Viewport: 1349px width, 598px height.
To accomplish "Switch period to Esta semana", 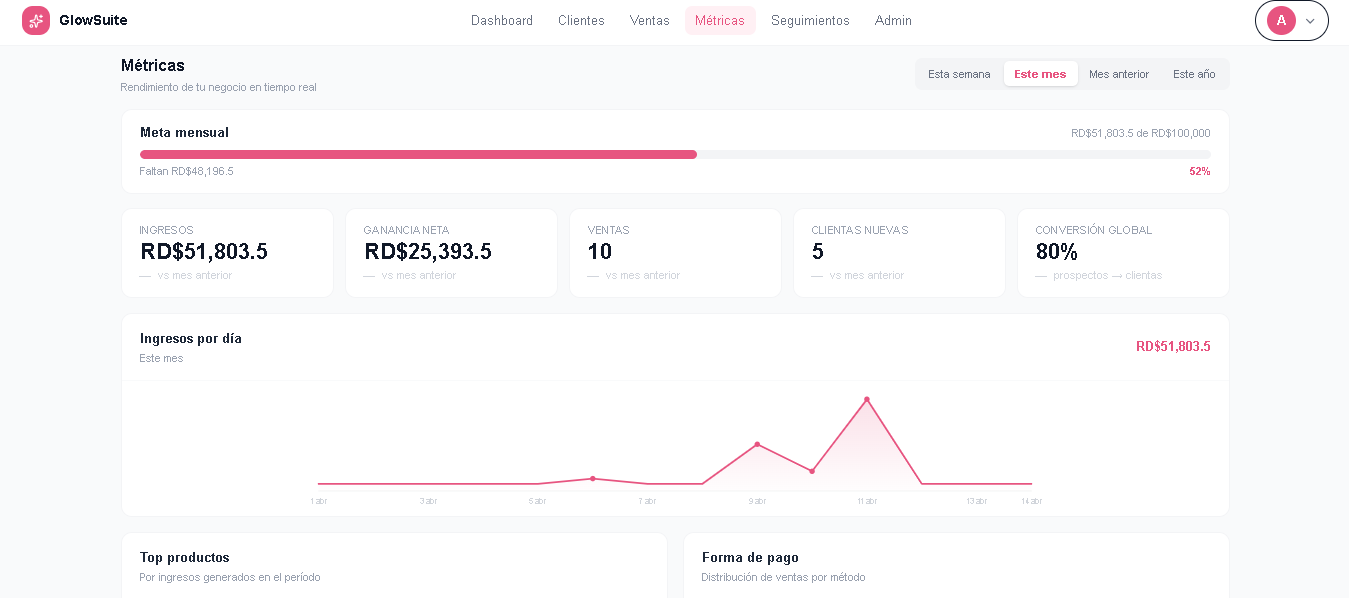I will (x=959, y=74).
